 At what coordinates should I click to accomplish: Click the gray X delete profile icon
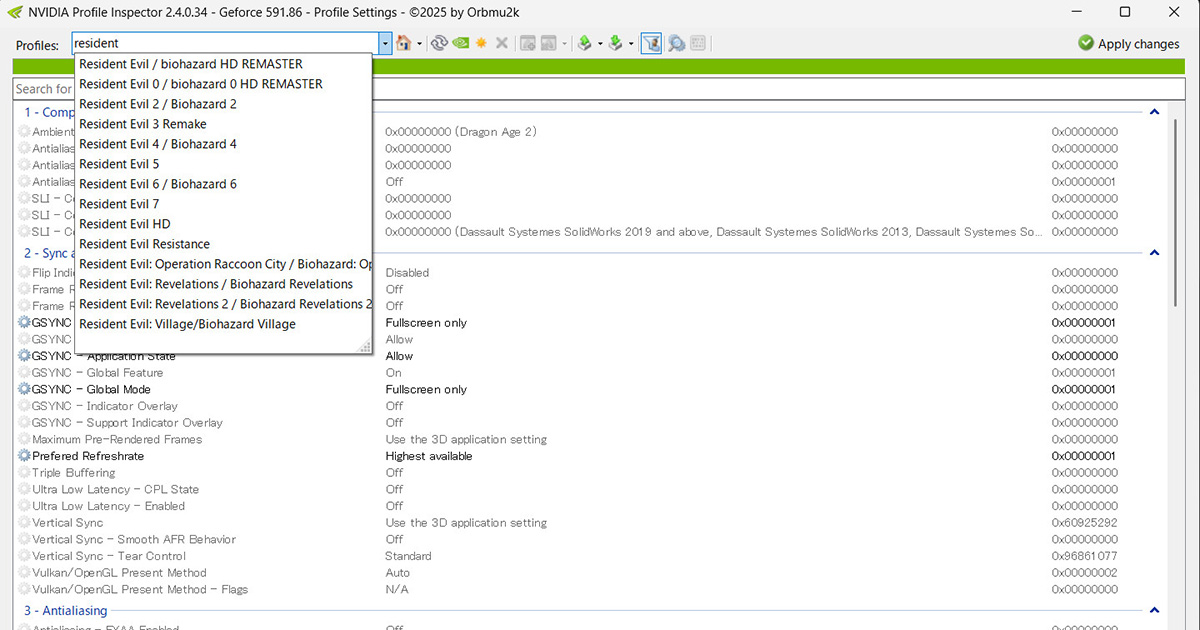(502, 44)
